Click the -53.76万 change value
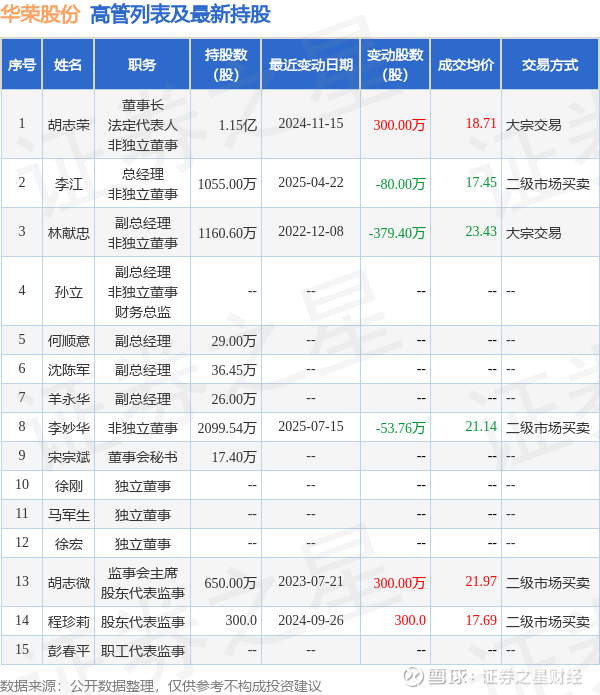 (x=400, y=428)
